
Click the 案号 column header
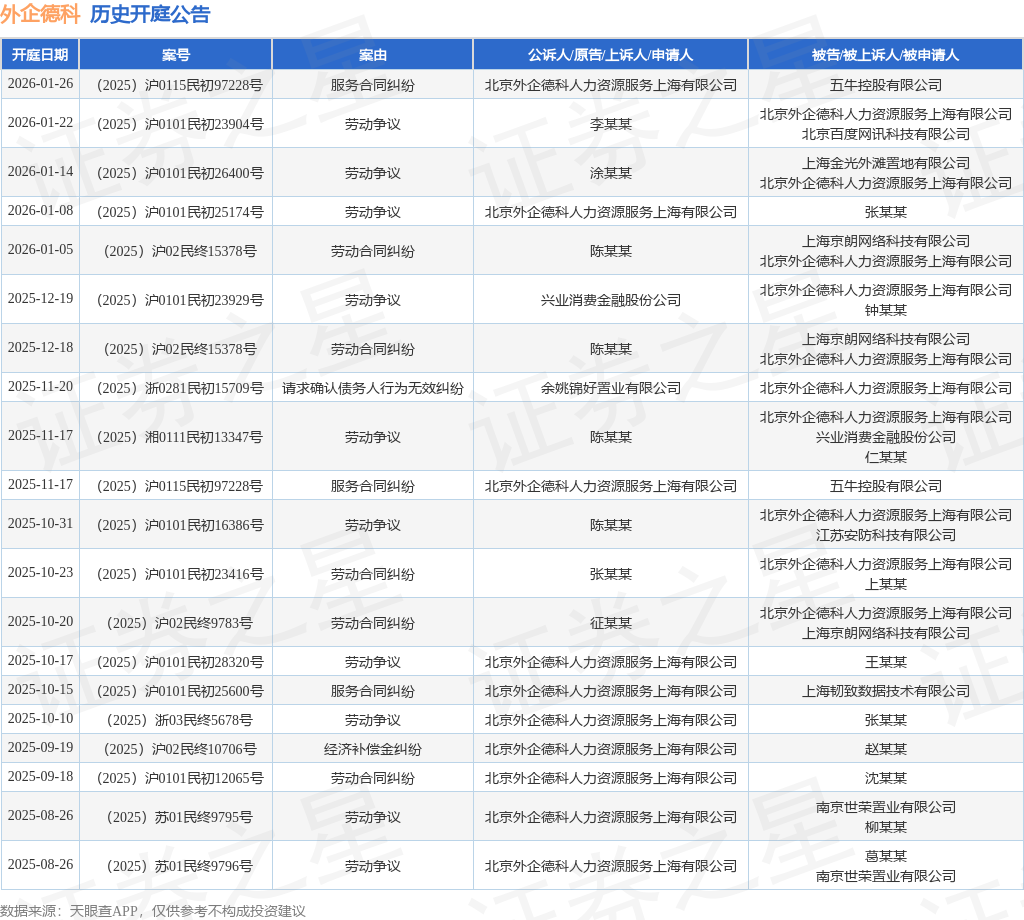coord(176,55)
